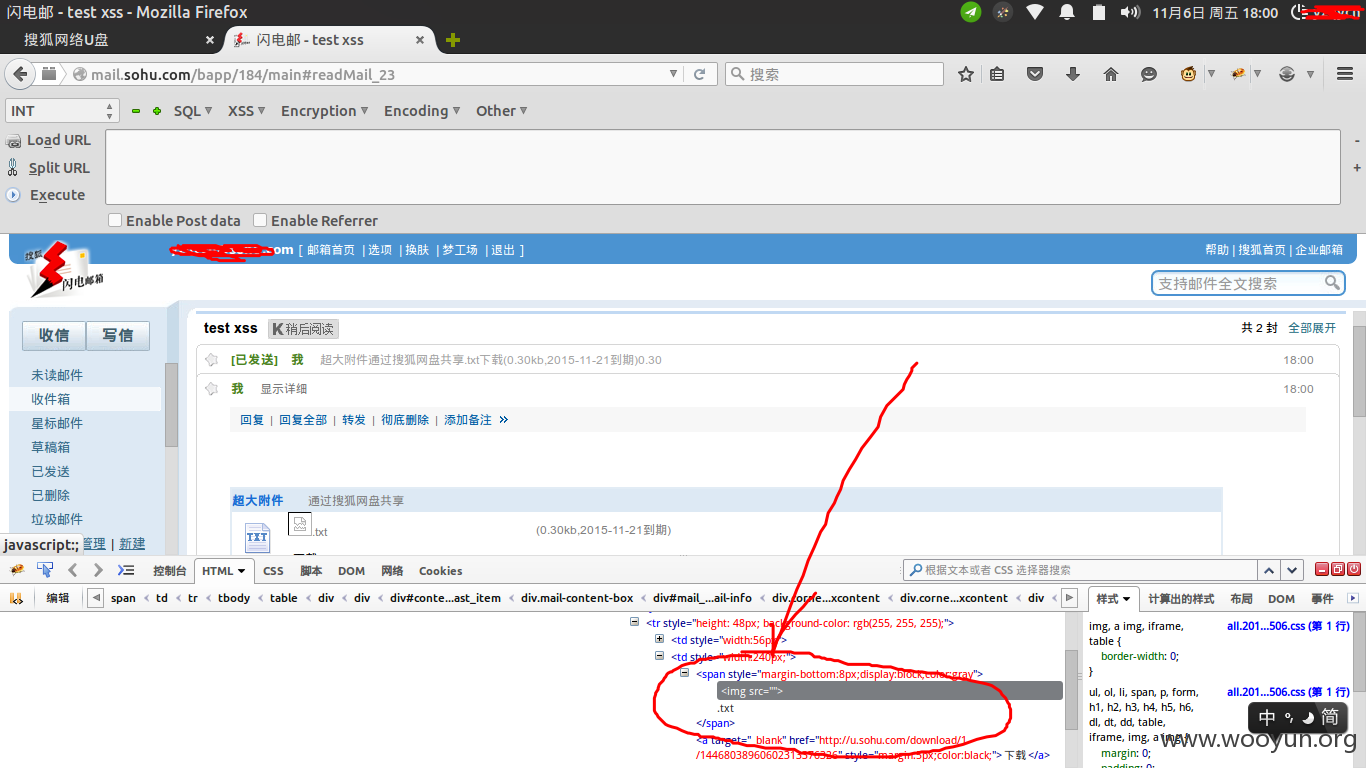Open the volume indicator in top bar

[1130, 12]
